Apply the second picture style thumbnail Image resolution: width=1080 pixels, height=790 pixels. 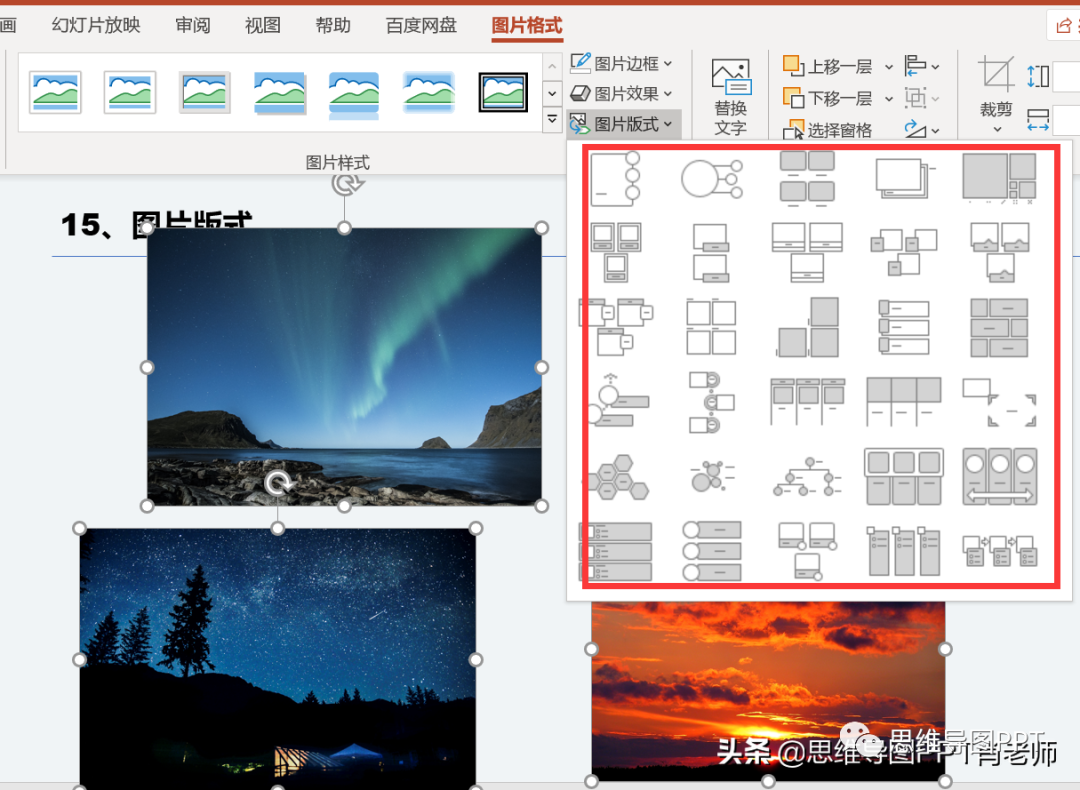click(130, 92)
